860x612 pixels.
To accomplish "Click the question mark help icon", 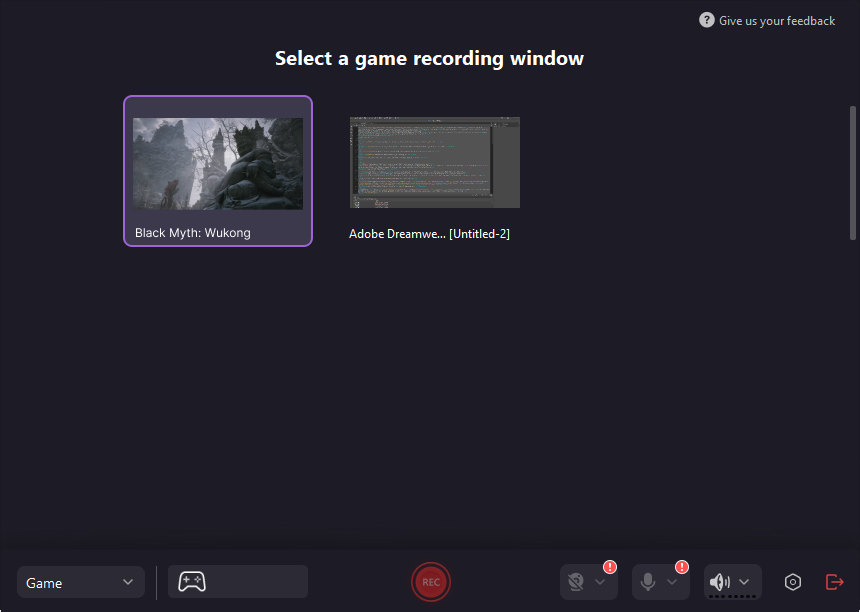I will 706,20.
